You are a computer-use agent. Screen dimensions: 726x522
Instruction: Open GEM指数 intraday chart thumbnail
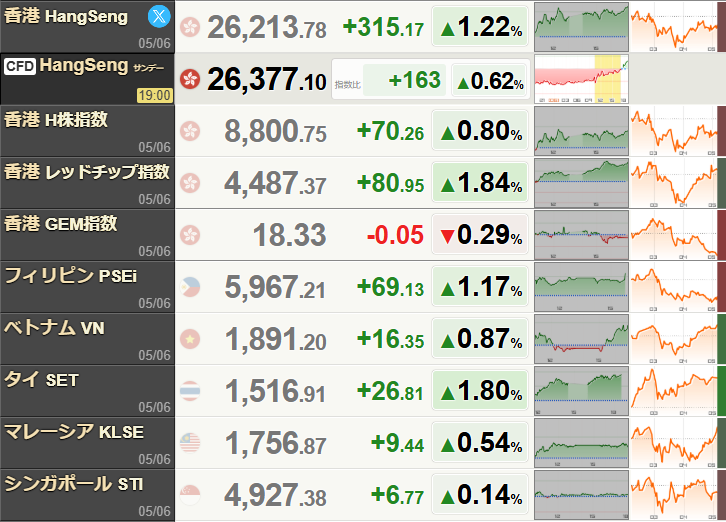pos(582,235)
